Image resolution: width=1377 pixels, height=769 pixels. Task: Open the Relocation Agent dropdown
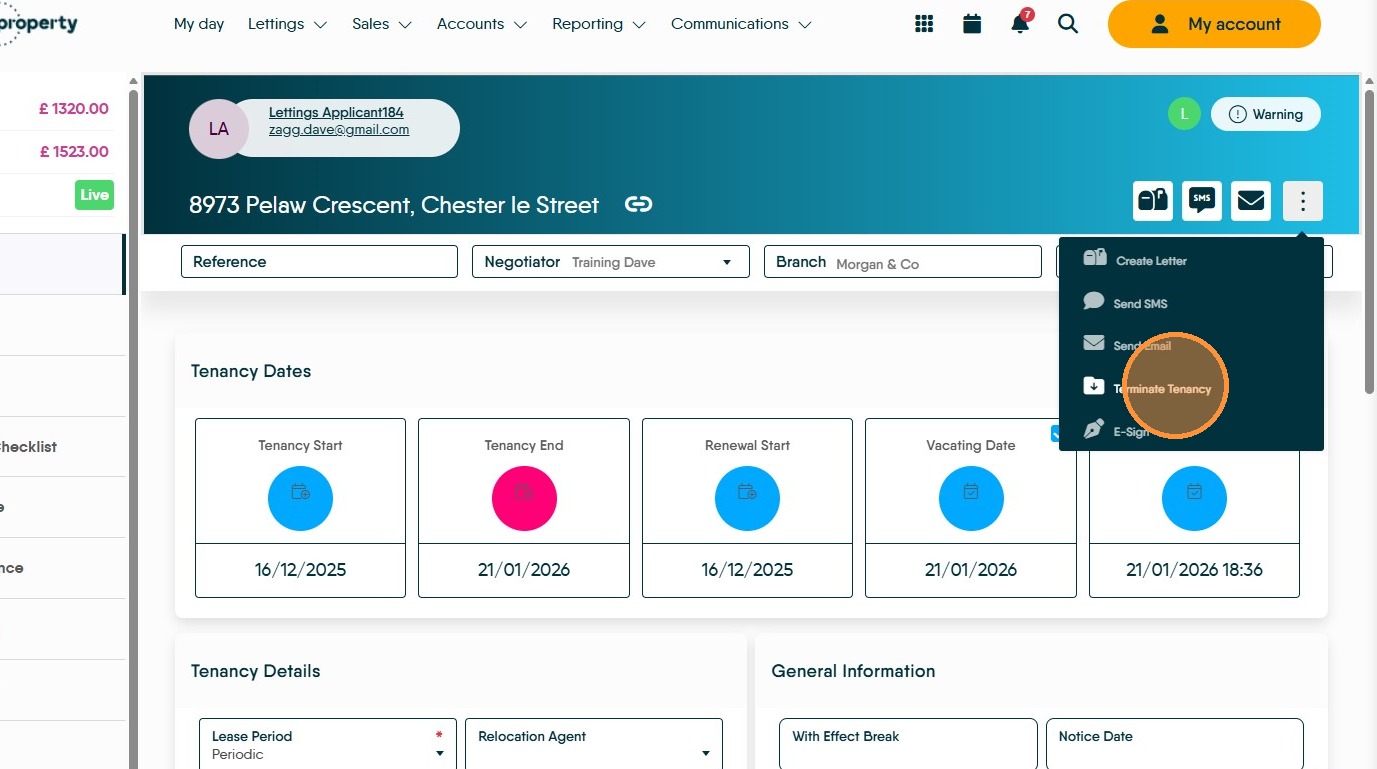click(x=594, y=745)
